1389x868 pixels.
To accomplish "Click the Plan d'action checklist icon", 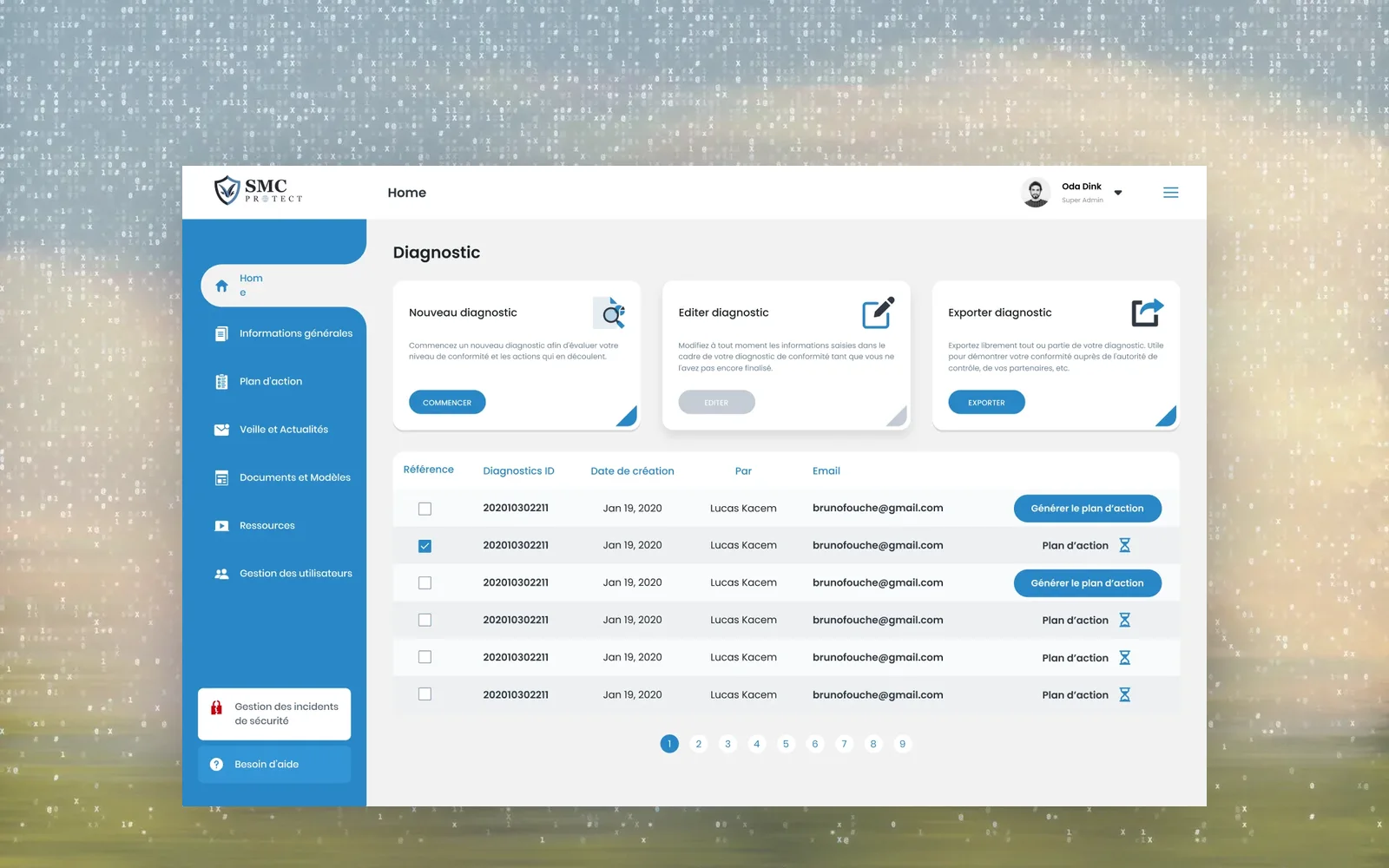I will [221, 382].
